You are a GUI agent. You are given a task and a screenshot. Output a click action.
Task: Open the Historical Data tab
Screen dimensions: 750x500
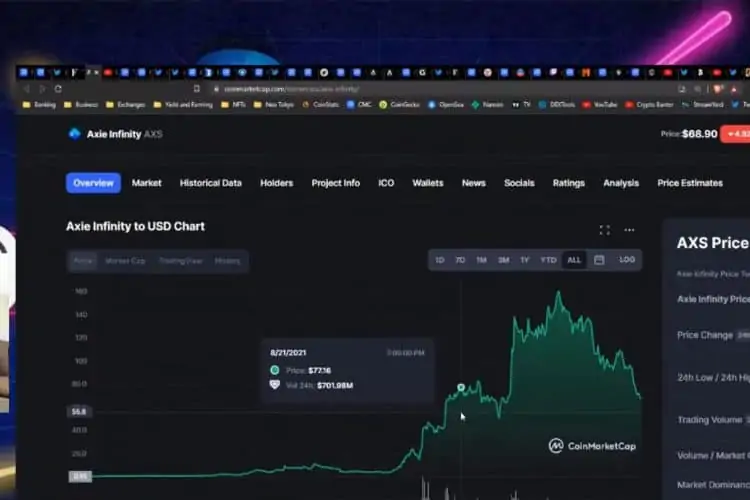click(210, 183)
